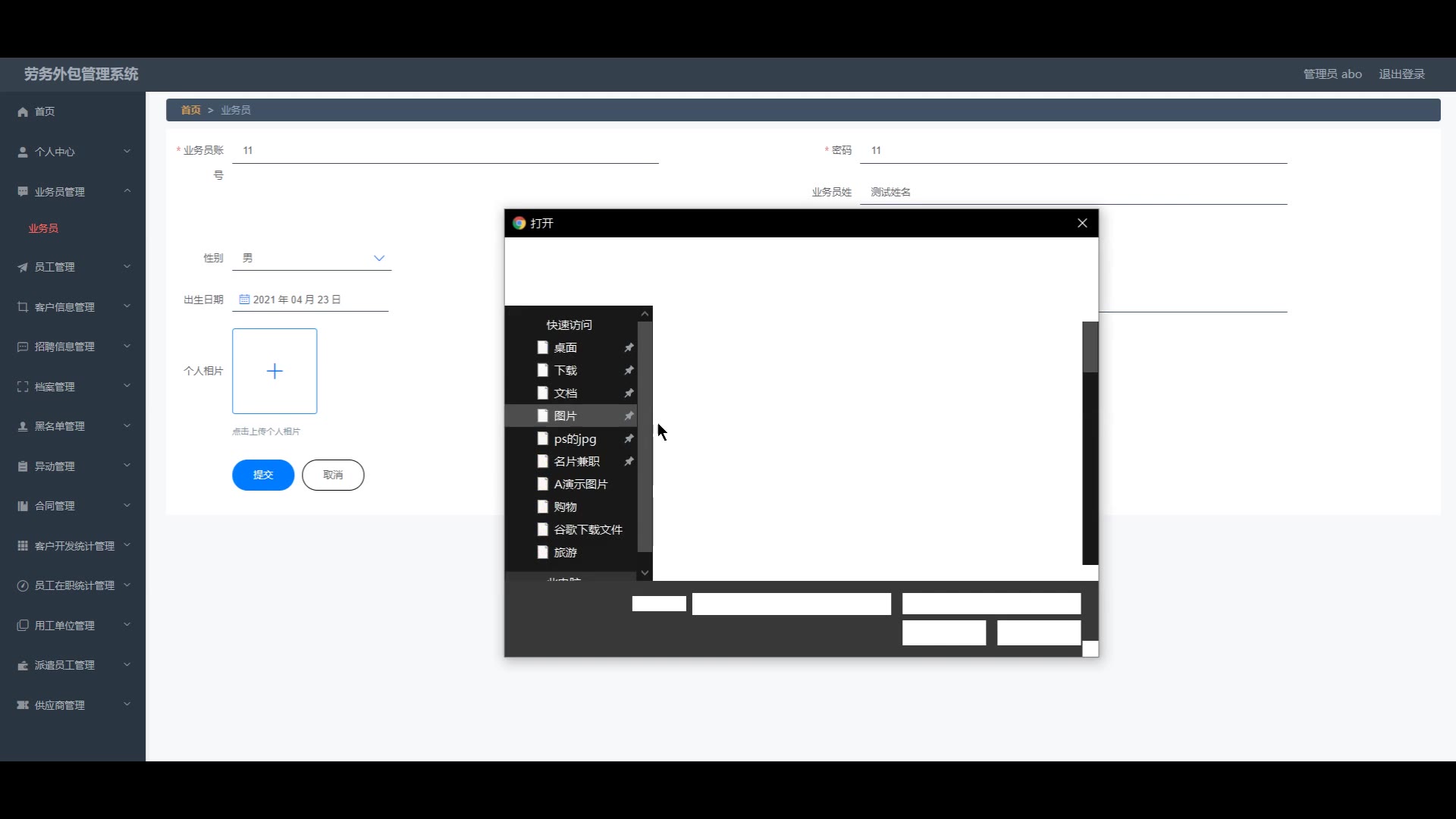Click the 供应商管理 sidebar icon

[23, 705]
